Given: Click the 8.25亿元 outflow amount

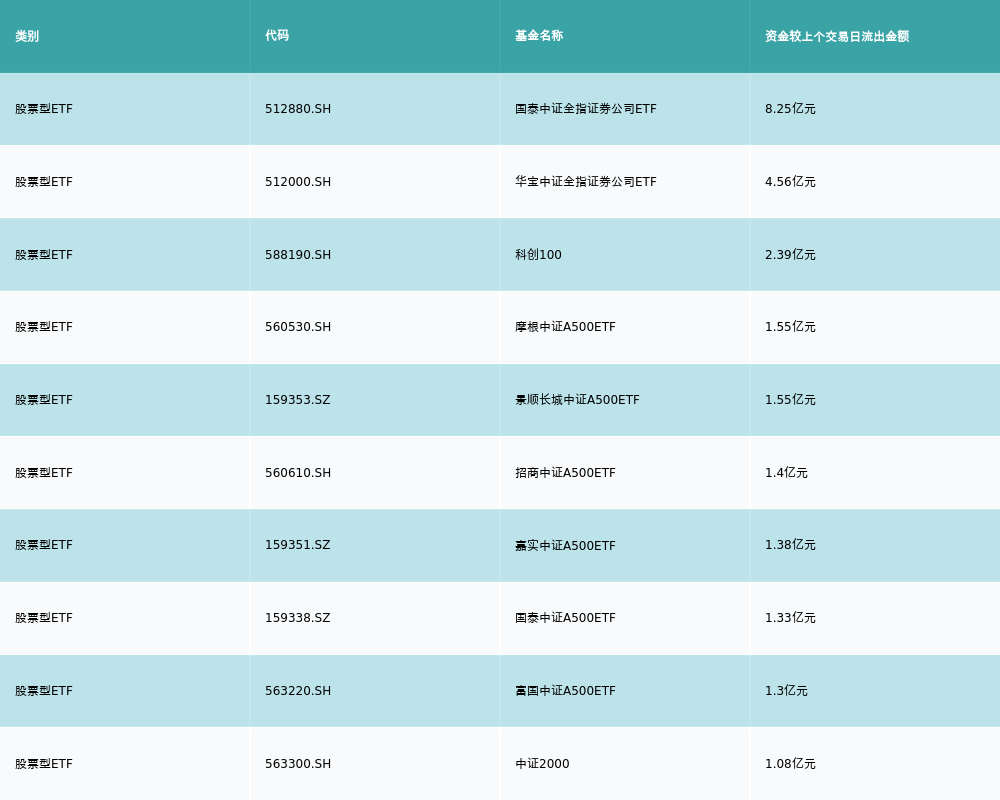Looking at the screenshot, I should point(790,109).
